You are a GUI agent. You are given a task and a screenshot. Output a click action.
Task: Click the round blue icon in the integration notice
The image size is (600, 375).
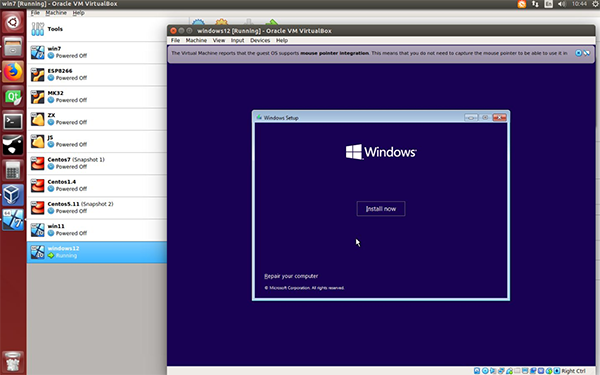click(x=579, y=53)
